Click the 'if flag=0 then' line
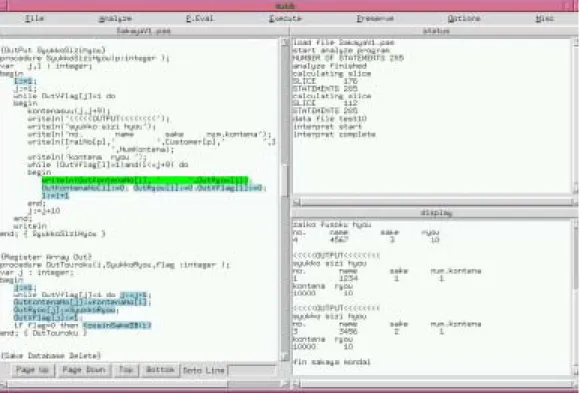Screen dimensions: 583x393 click(x=83, y=325)
